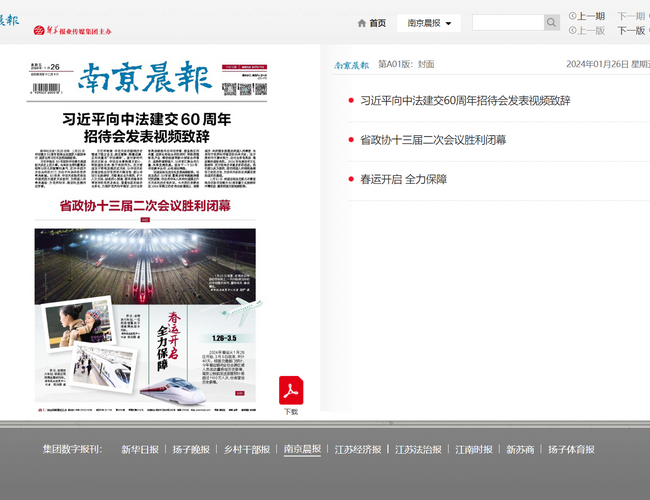Screen dimensions: 650x500
Task: Download the page using the PDF icon
Action: coord(290,390)
